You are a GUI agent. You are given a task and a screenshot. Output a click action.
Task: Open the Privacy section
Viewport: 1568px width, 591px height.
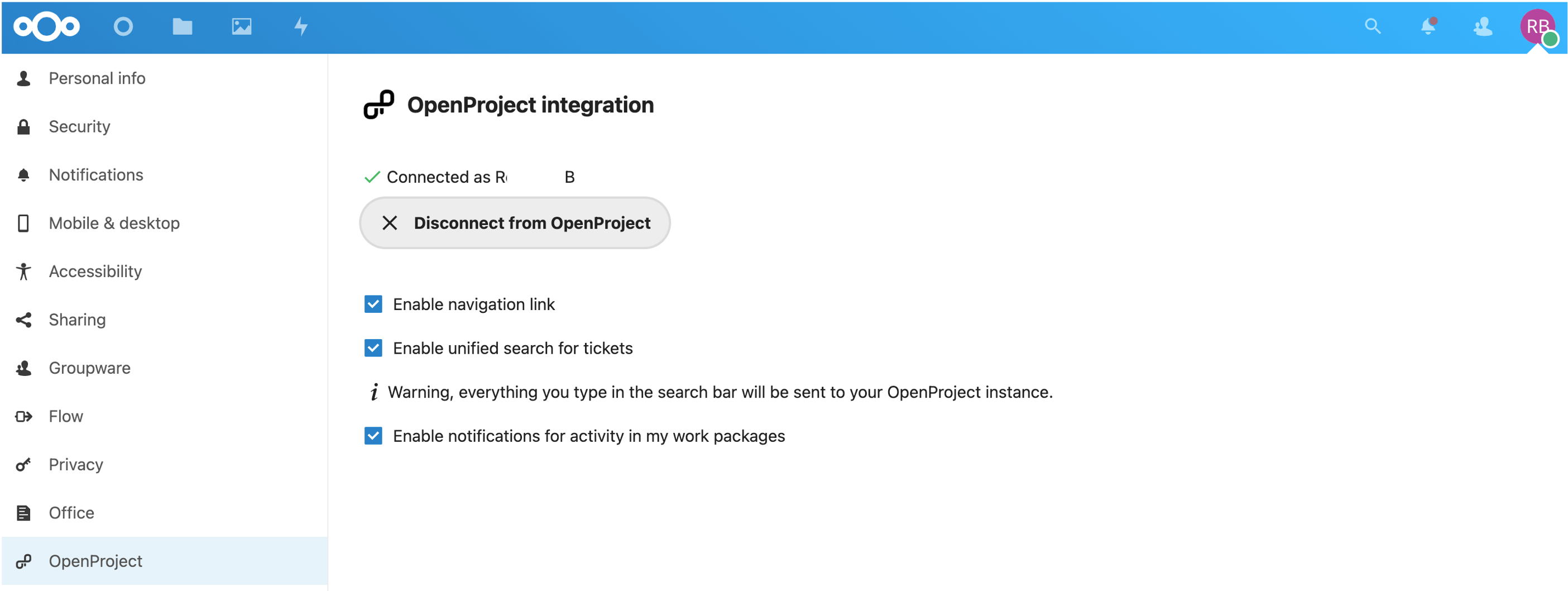pos(75,464)
